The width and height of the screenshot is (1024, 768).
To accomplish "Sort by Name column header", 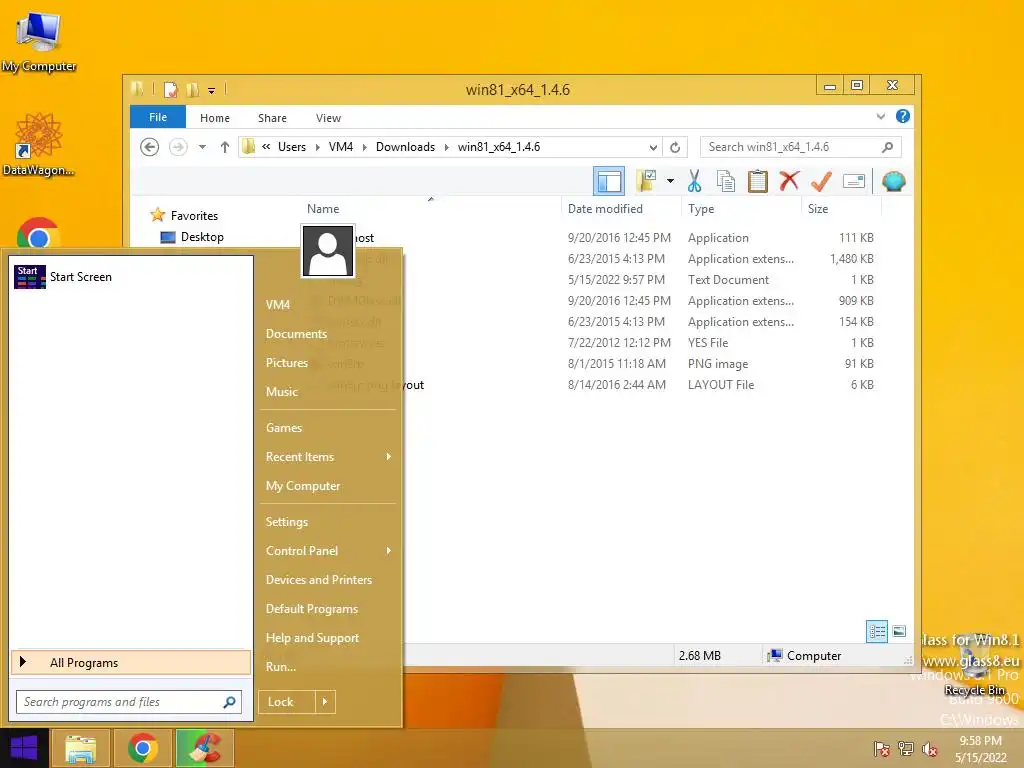I will (x=323, y=209).
